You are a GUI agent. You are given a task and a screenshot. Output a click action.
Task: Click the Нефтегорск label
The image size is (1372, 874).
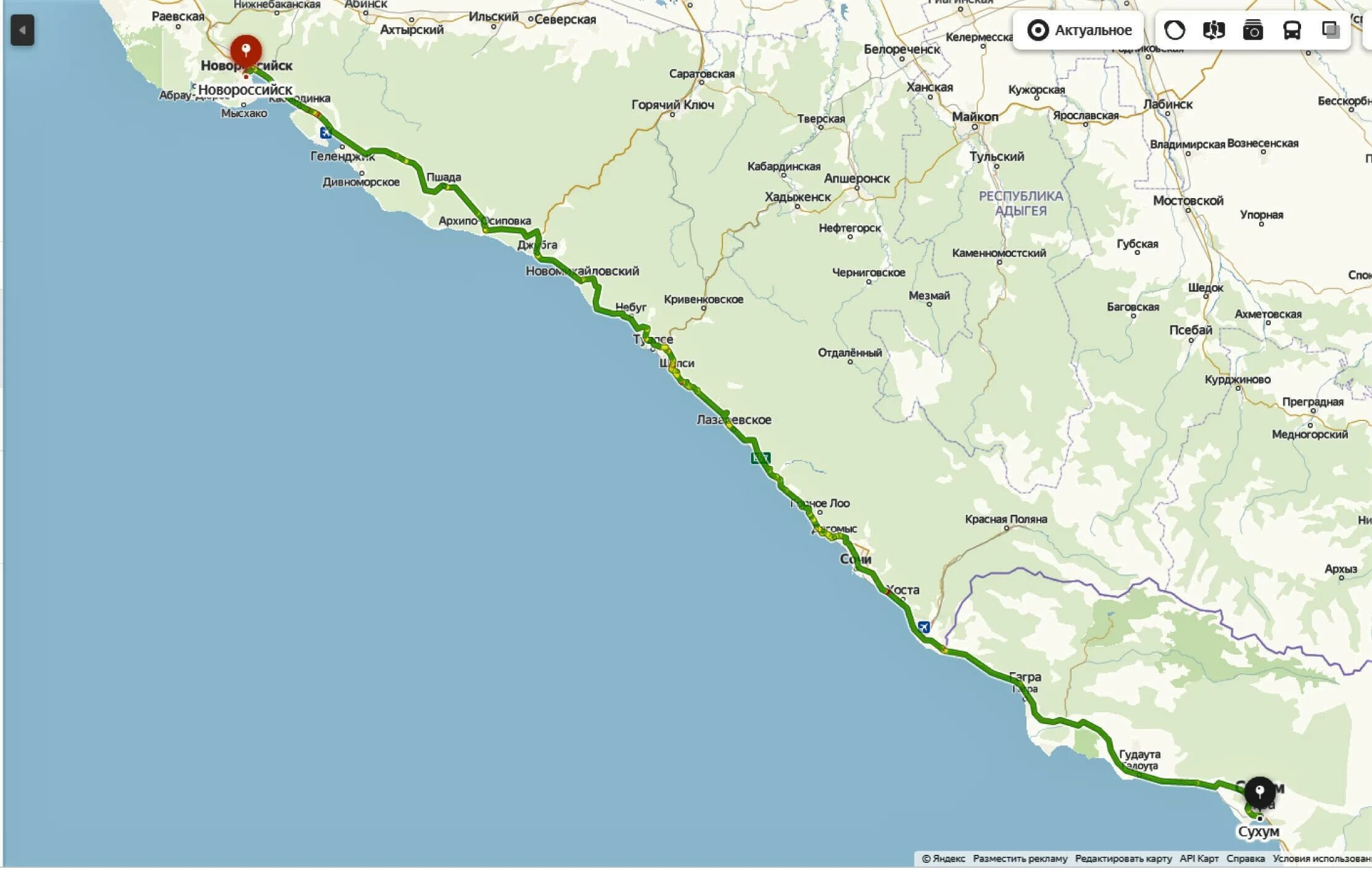tap(849, 228)
